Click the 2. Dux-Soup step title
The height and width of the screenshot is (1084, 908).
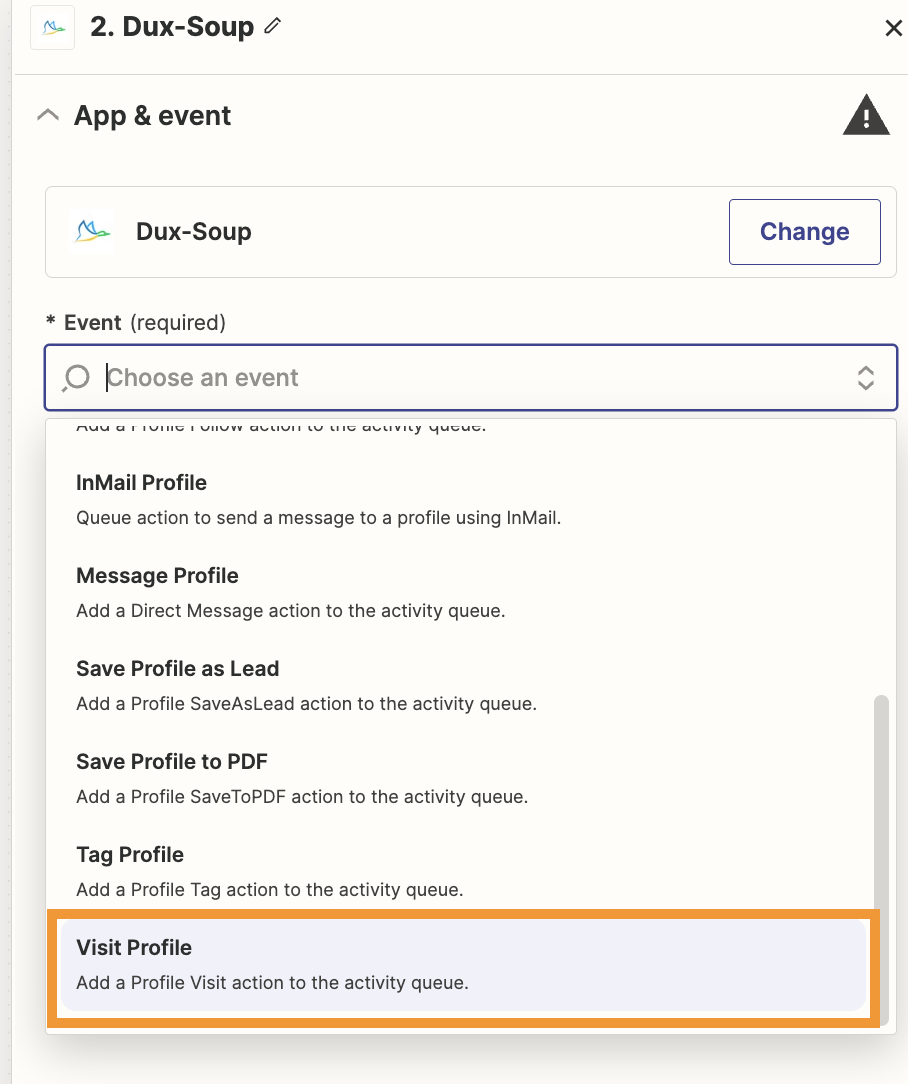(172, 27)
